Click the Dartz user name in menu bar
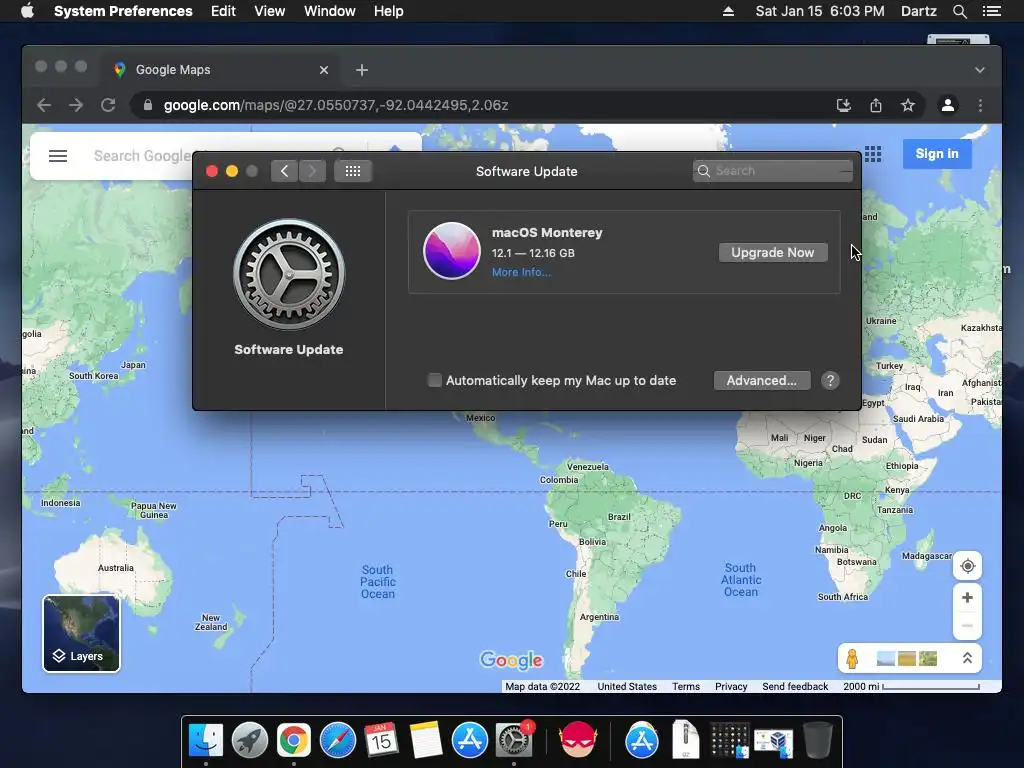Viewport: 1024px width, 768px height. [918, 11]
